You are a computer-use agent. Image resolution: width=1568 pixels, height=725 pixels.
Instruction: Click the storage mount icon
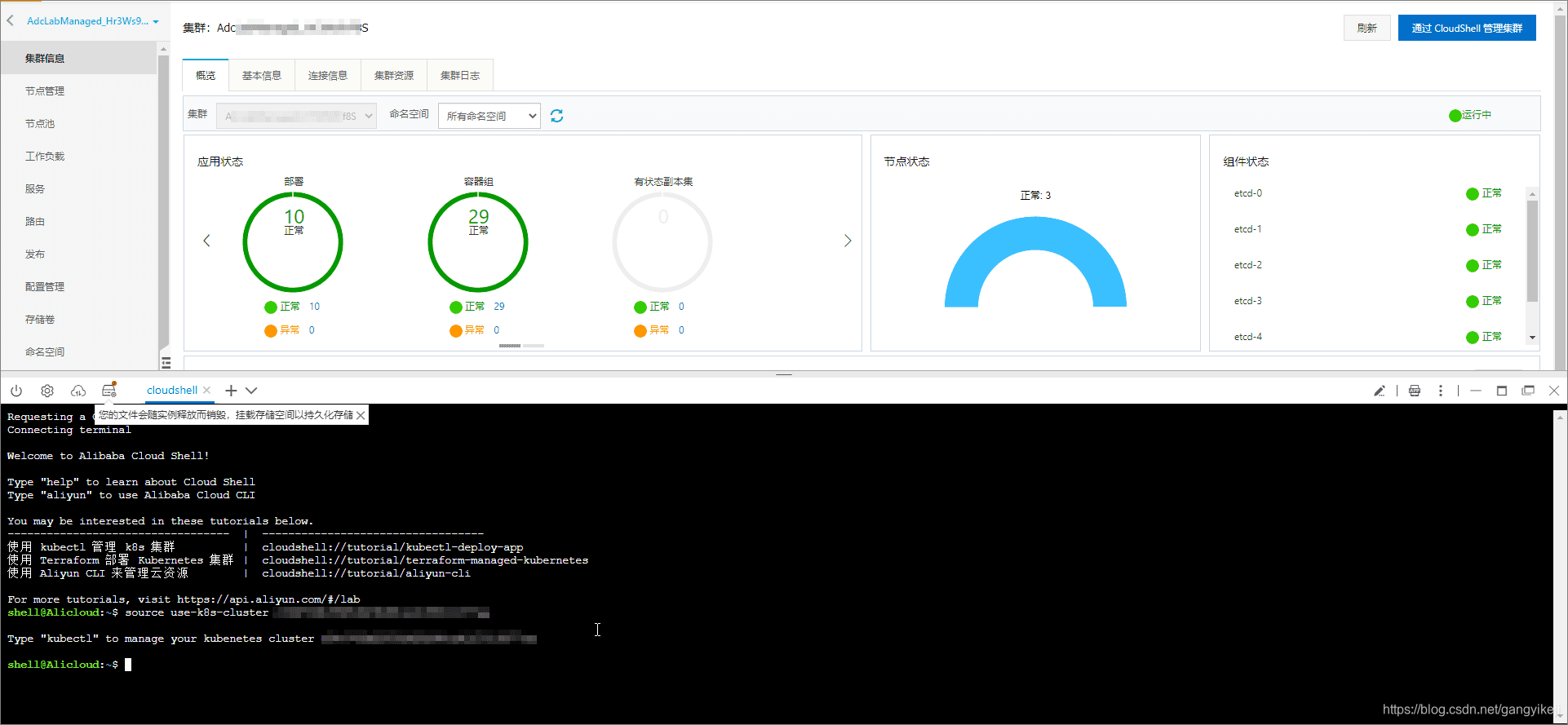click(109, 390)
